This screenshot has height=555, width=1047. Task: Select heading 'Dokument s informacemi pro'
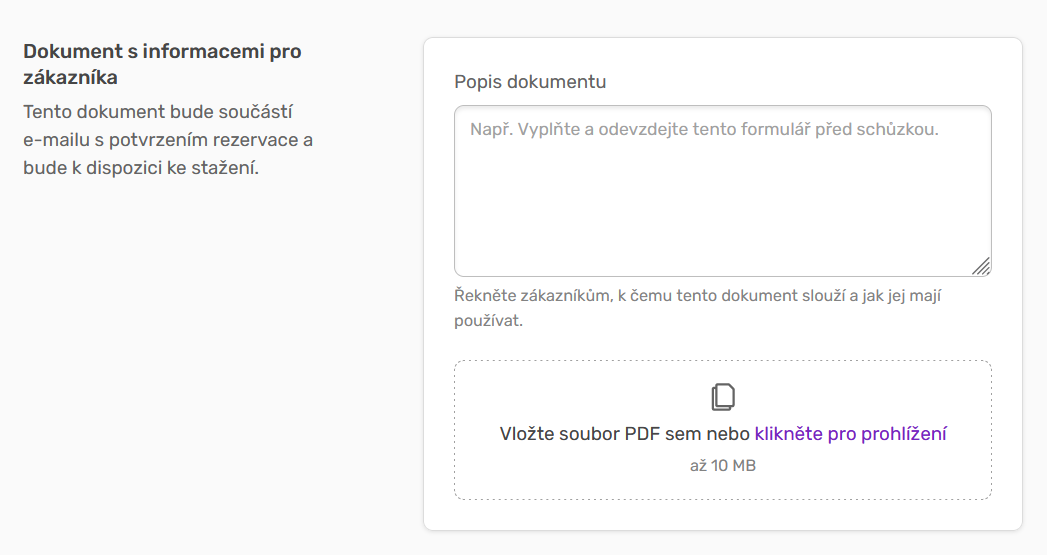(x=162, y=51)
